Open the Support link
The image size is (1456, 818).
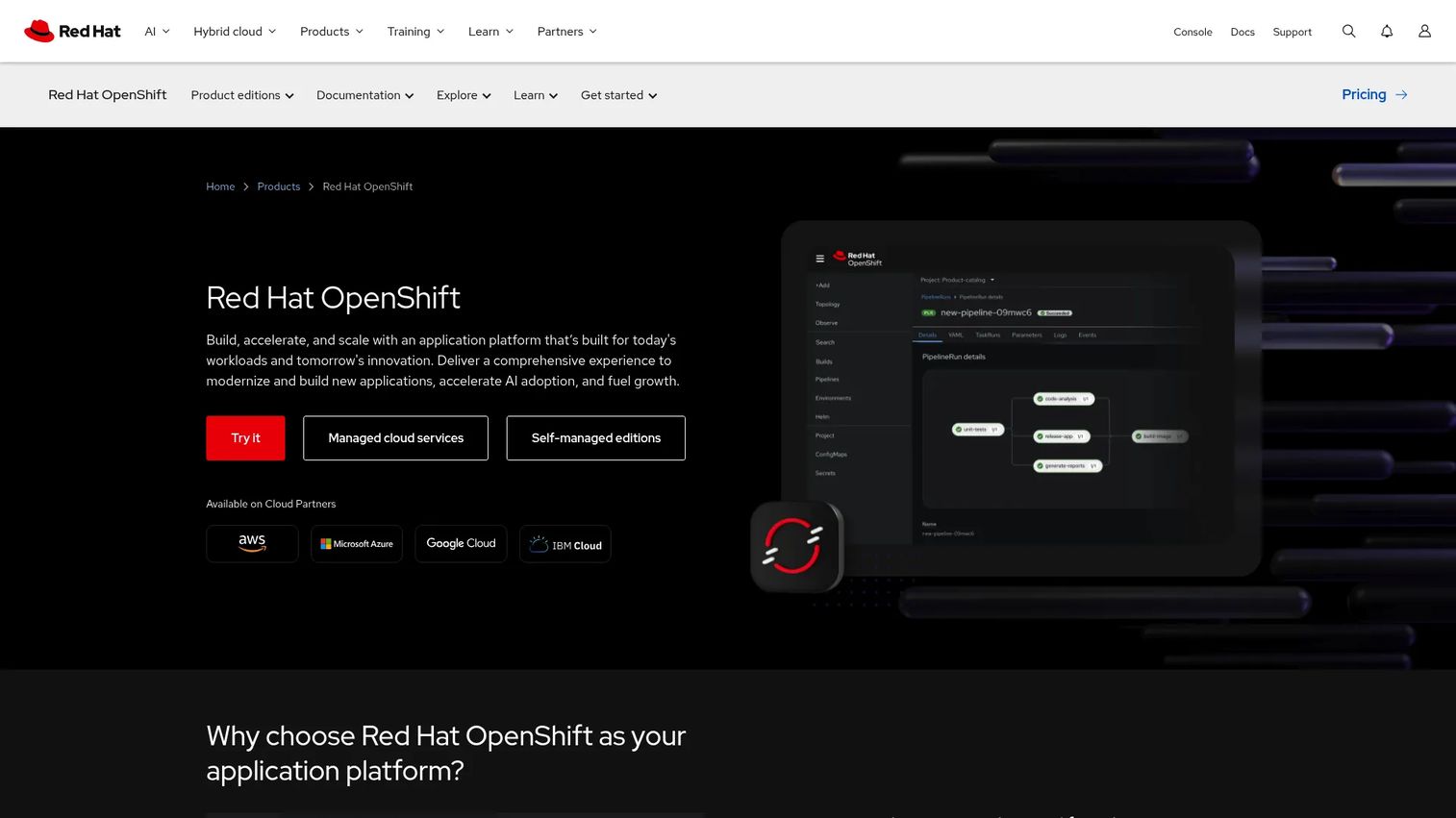coord(1292,32)
